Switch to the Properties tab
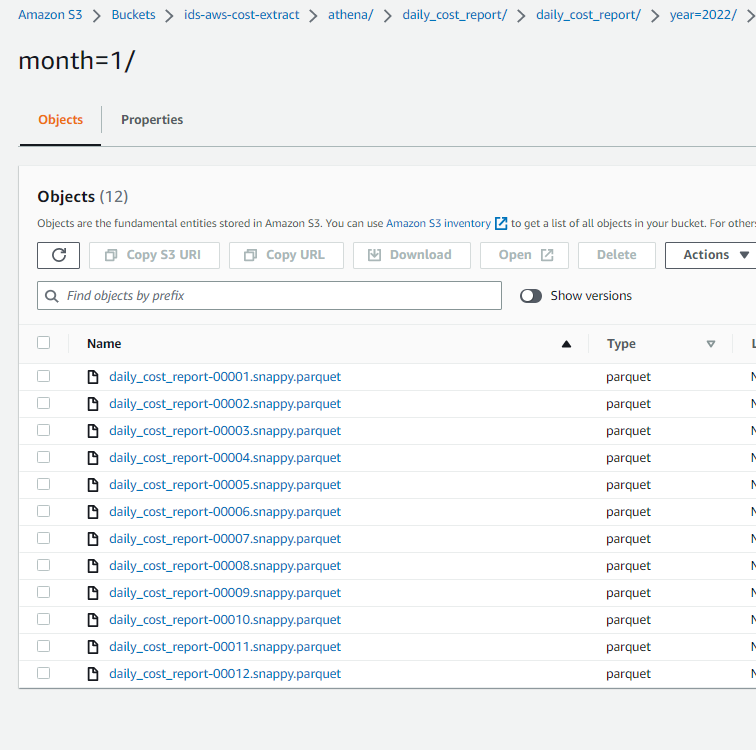Screen dimensions: 756x750 152,120
